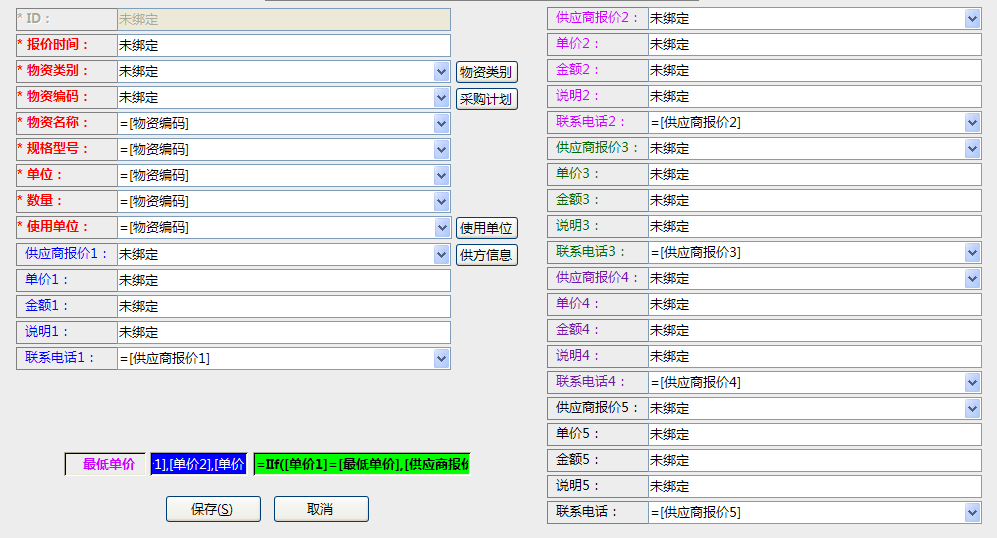Viewport: 997px width, 538px height.
Task: Open the 供应商报价4 dropdown arrow
Action: [x=972, y=279]
